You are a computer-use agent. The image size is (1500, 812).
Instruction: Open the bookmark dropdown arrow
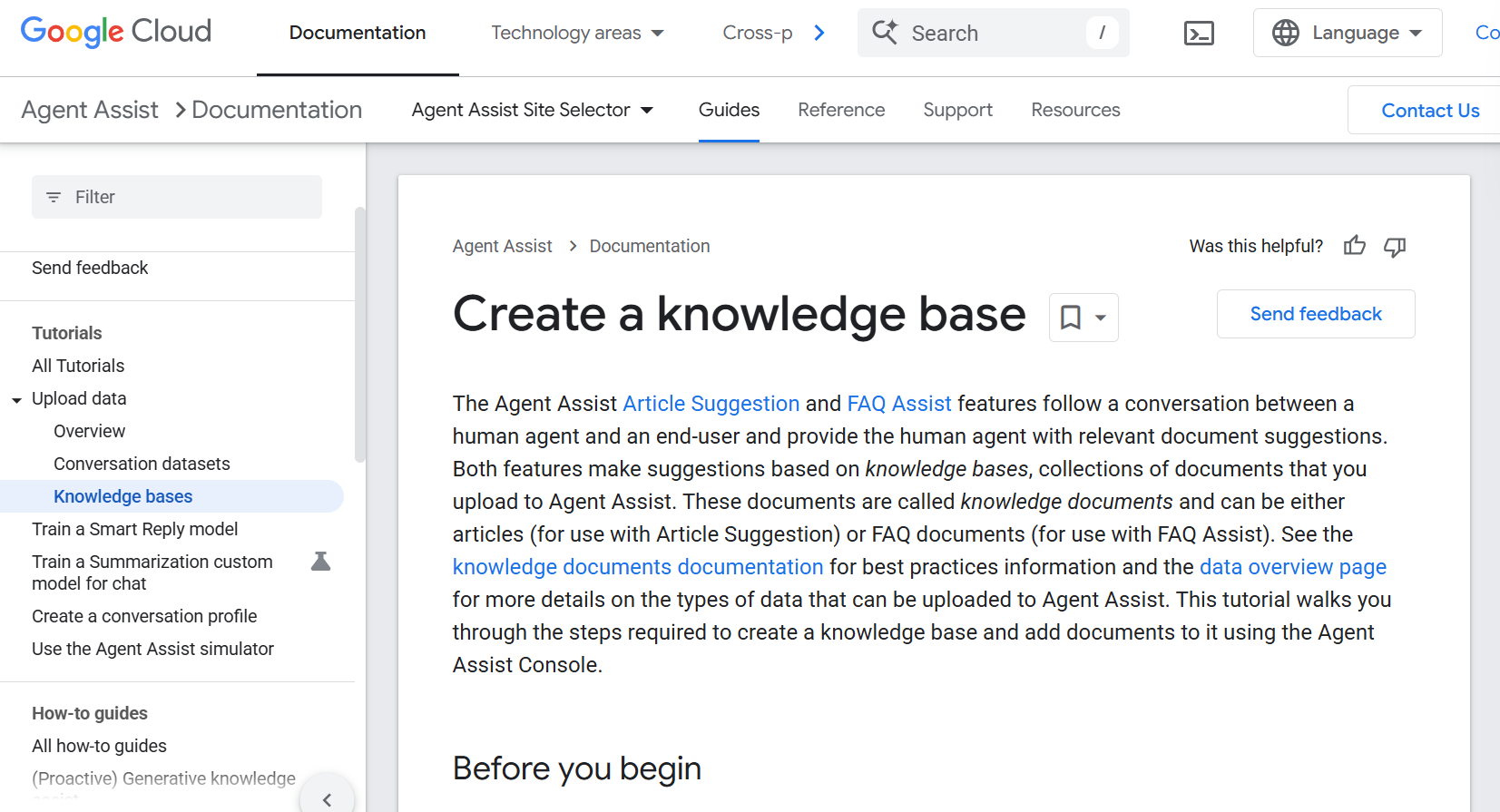pyautogui.click(x=1101, y=318)
